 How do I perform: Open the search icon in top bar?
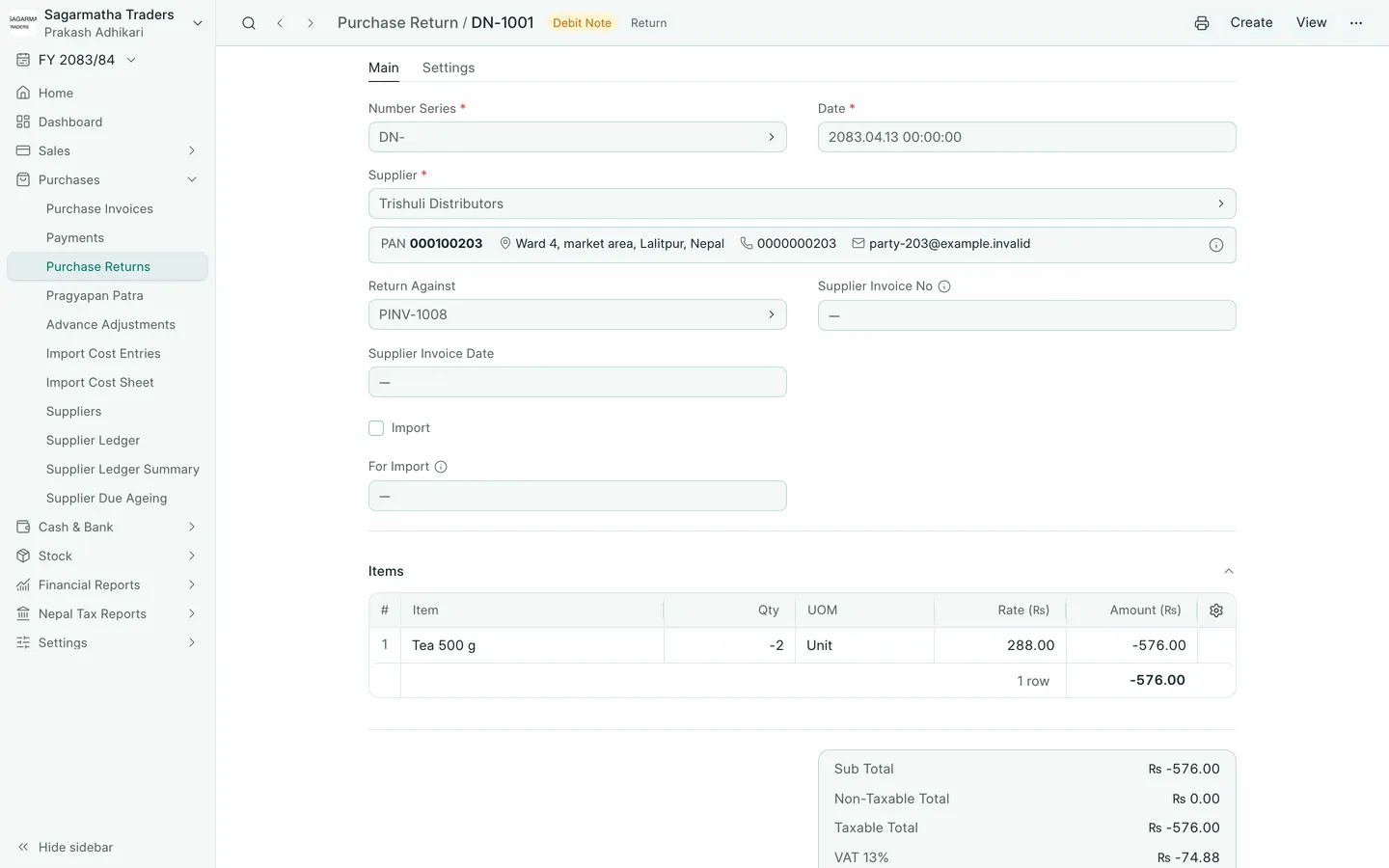[249, 23]
